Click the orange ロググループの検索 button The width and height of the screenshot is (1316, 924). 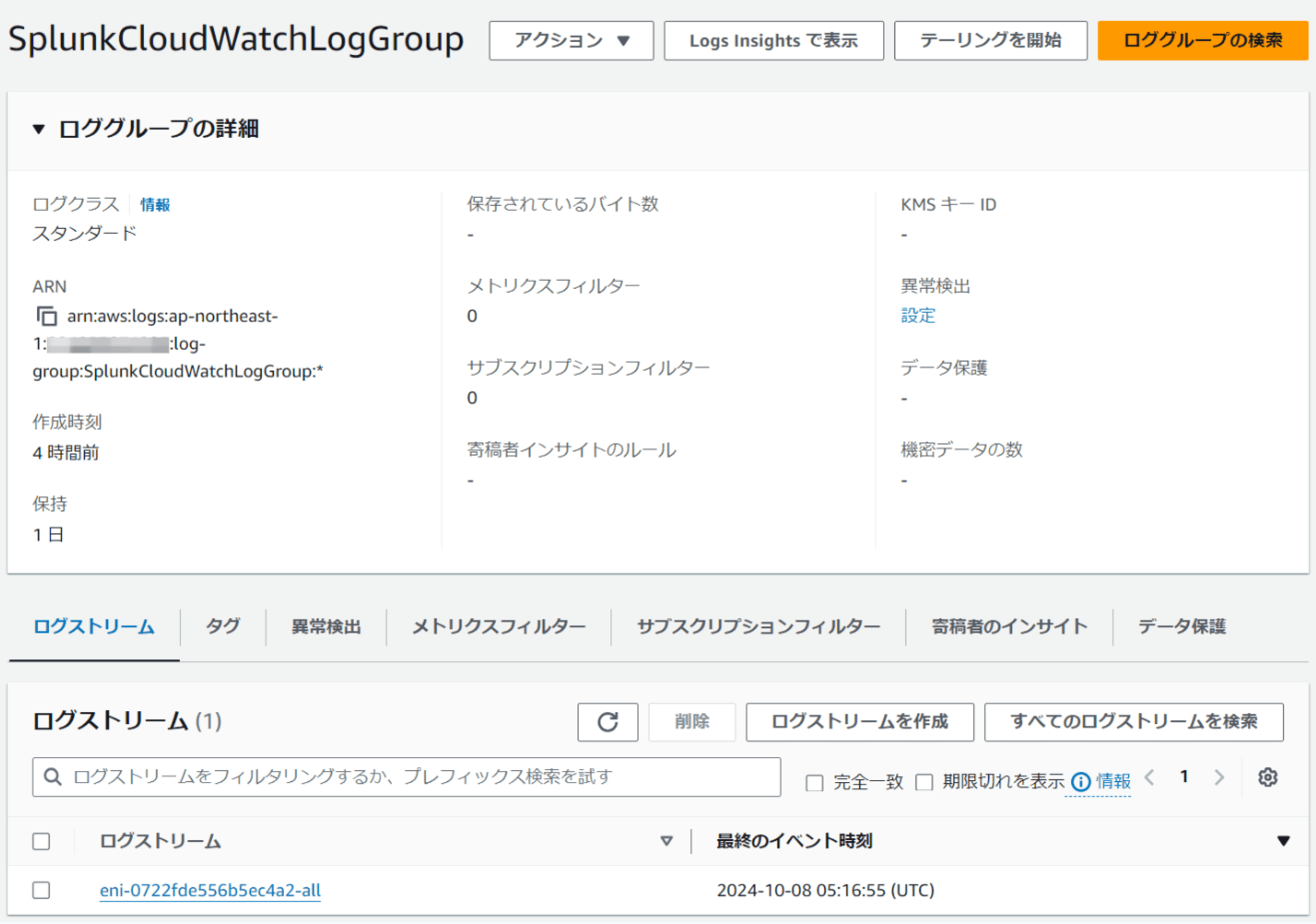tap(1203, 41)
